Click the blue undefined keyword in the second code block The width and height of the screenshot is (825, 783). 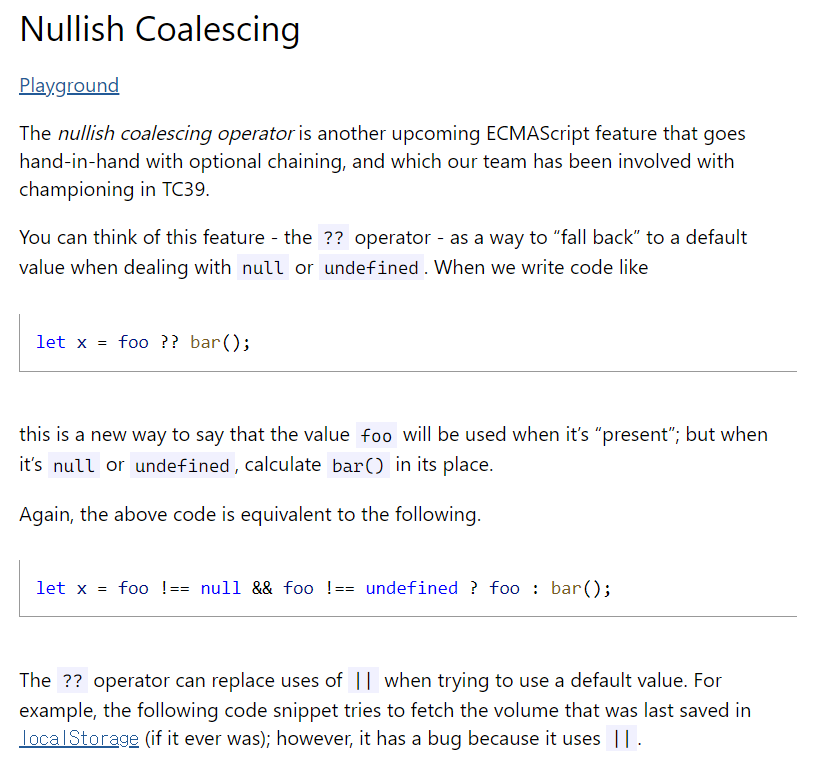(411, 588)
